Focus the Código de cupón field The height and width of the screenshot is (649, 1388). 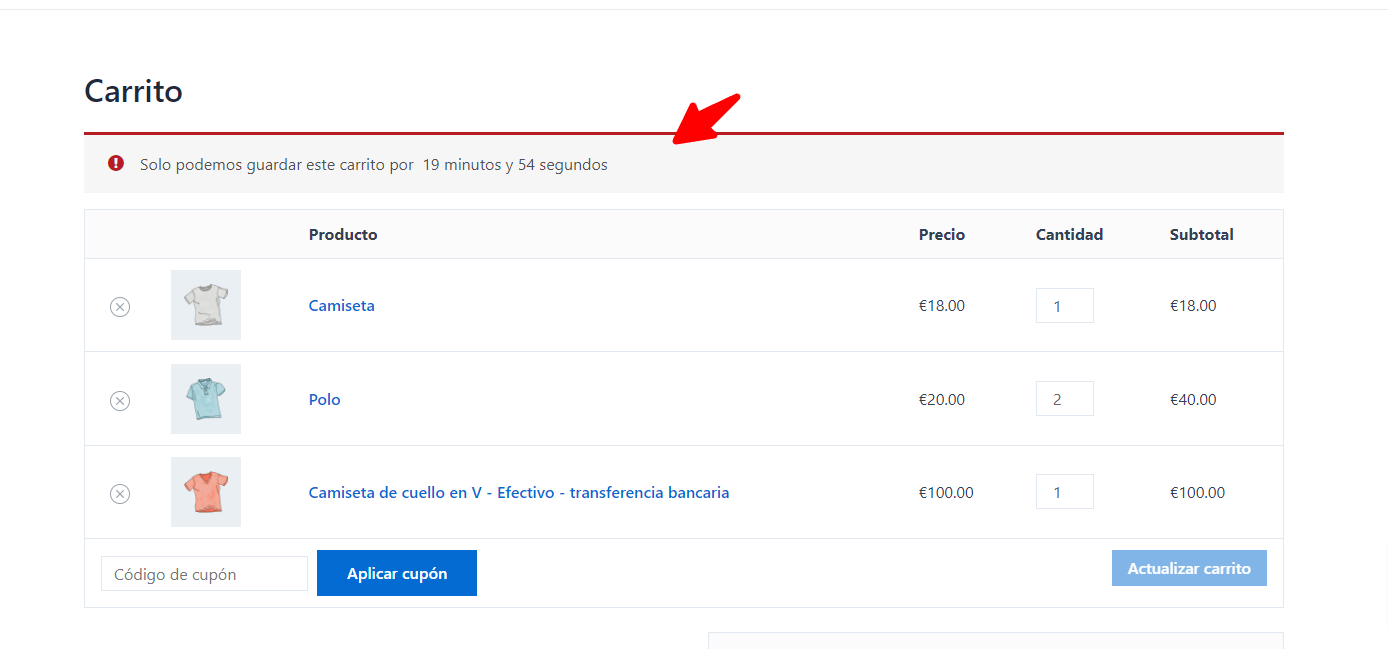[205, 574]
